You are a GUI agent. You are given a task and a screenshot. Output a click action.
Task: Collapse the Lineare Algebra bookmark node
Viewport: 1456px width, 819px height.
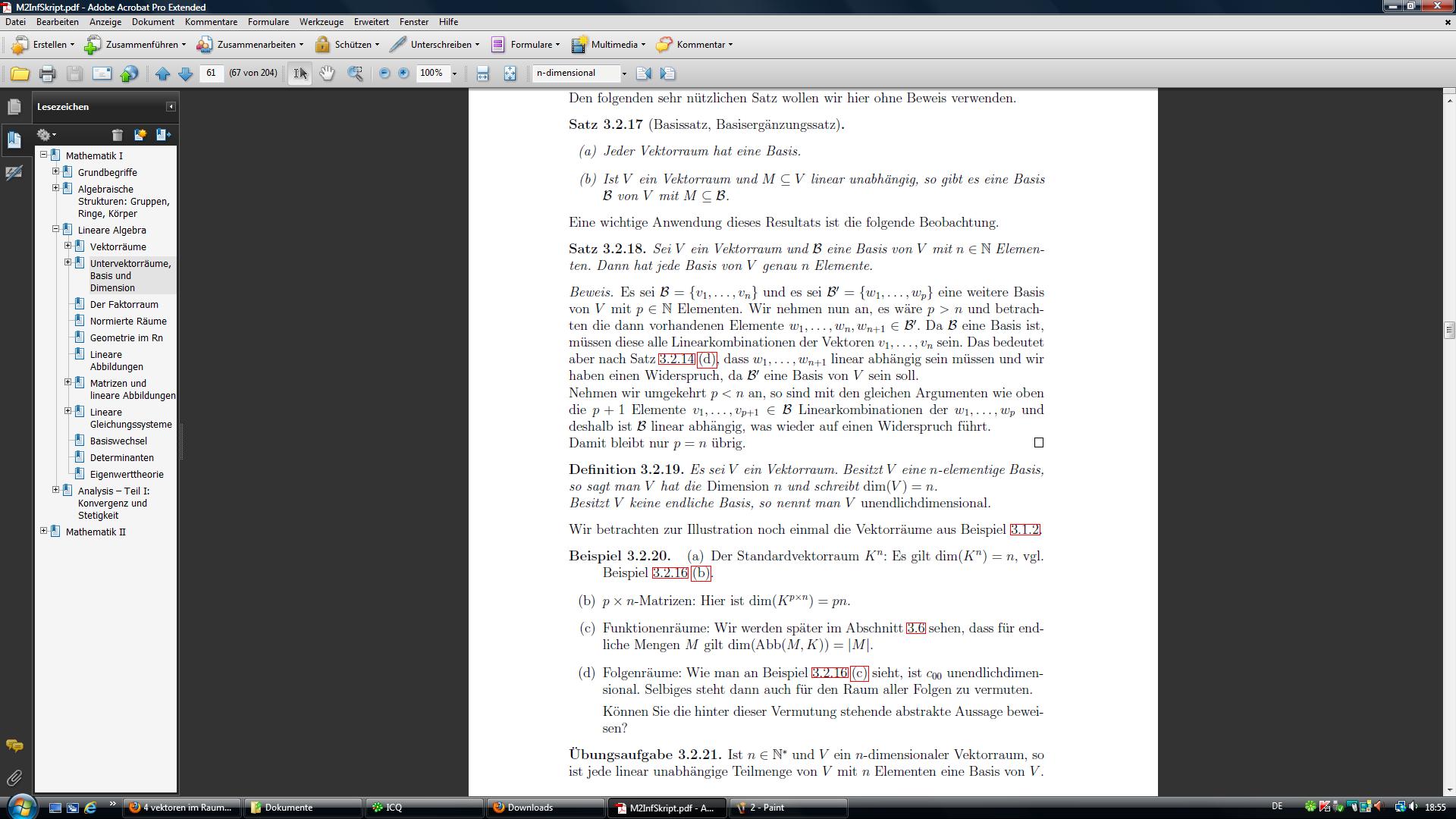click(56, 229)
